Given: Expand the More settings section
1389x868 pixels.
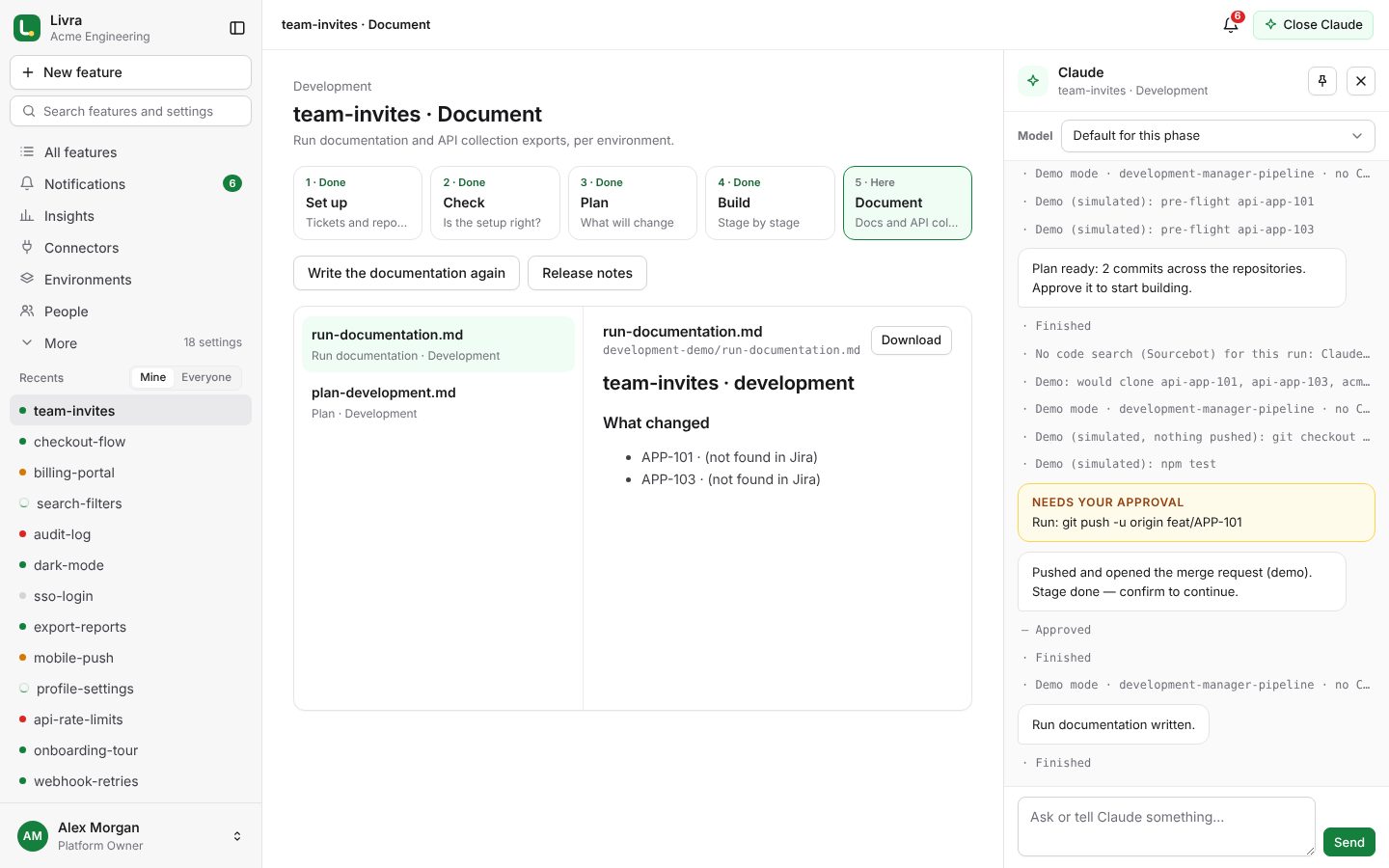Looking at the screenshot, I should point(130,343).
